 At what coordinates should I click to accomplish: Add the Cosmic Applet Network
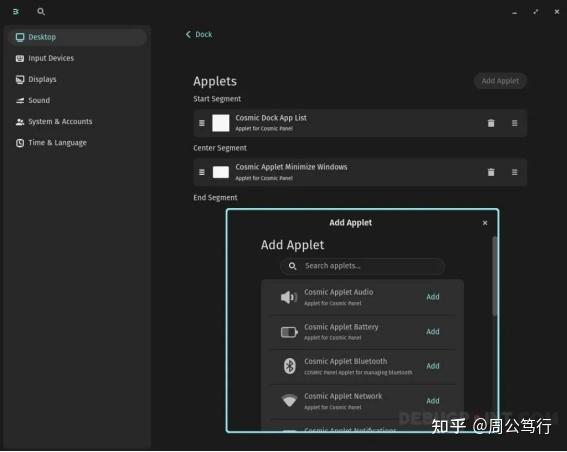[433, 401]
